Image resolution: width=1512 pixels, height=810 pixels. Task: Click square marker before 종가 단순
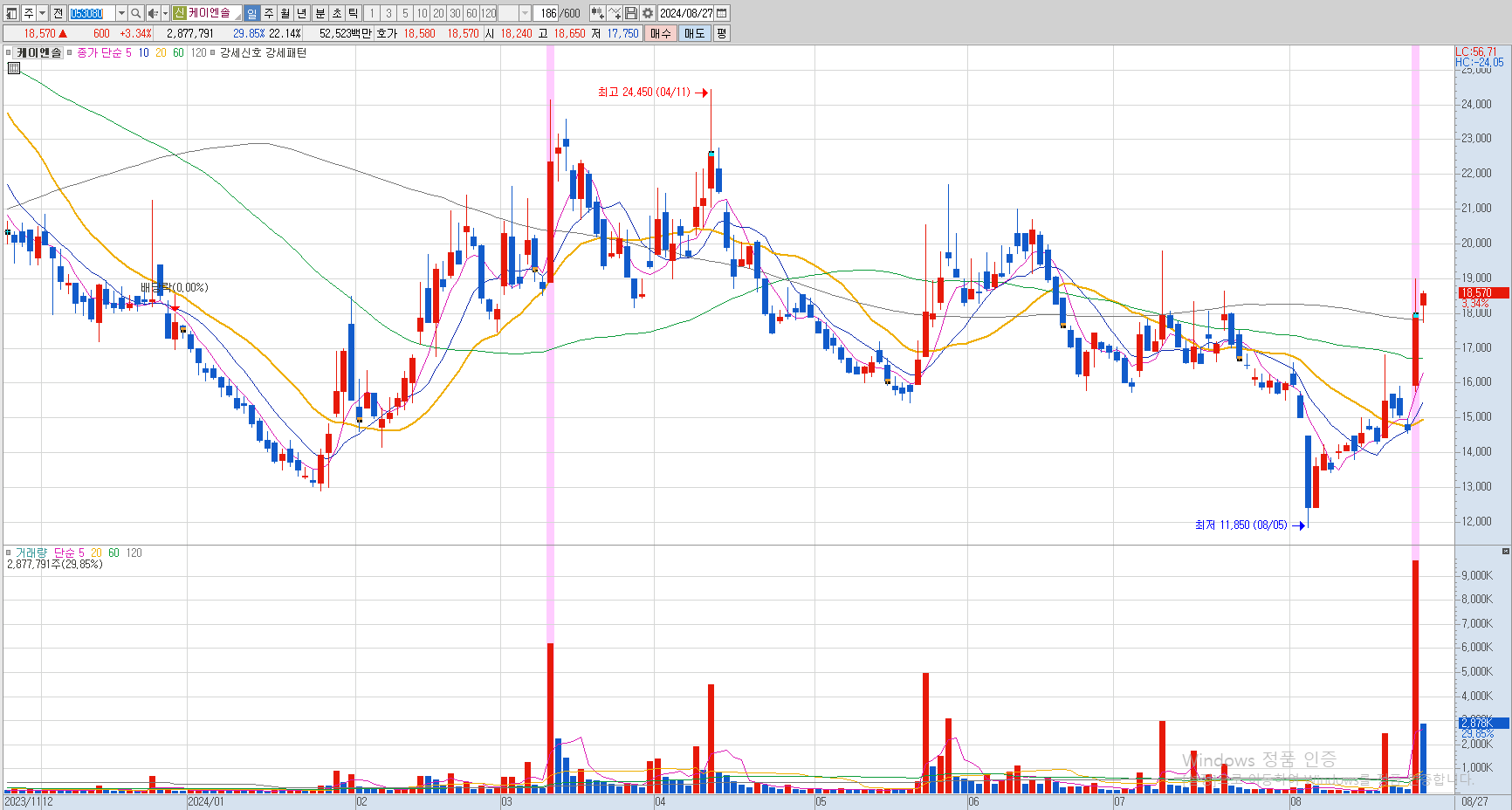coord(70,52)
